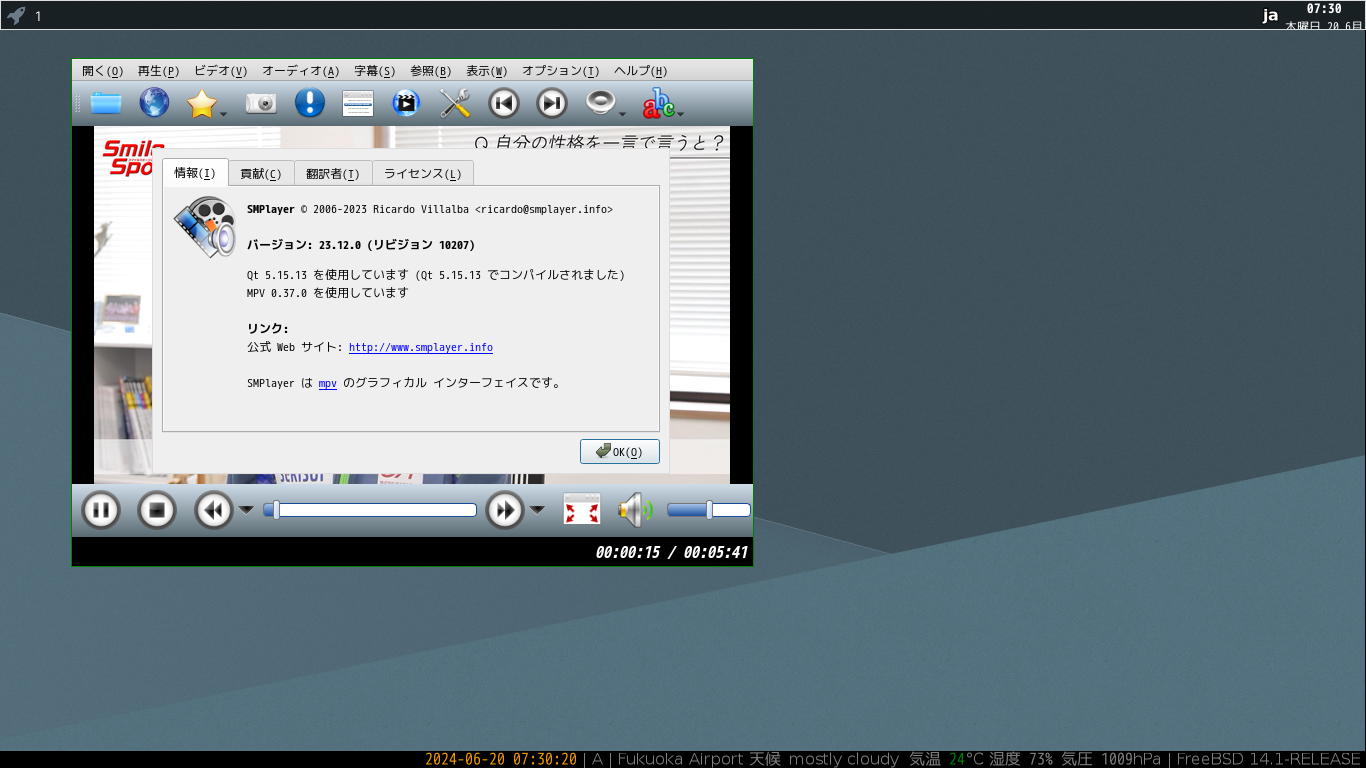Click the SMPlayer logo in about dialog

pyautogui.click(x=205, y=227)
